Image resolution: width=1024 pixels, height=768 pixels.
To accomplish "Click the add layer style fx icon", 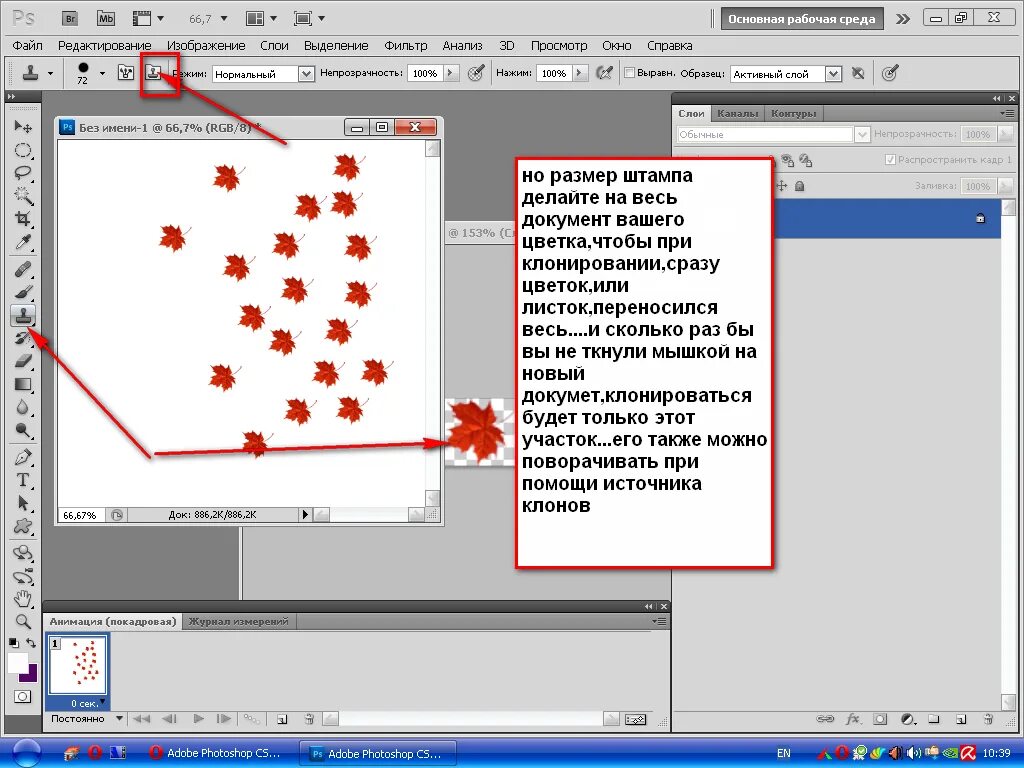I will tap(852, 719).
